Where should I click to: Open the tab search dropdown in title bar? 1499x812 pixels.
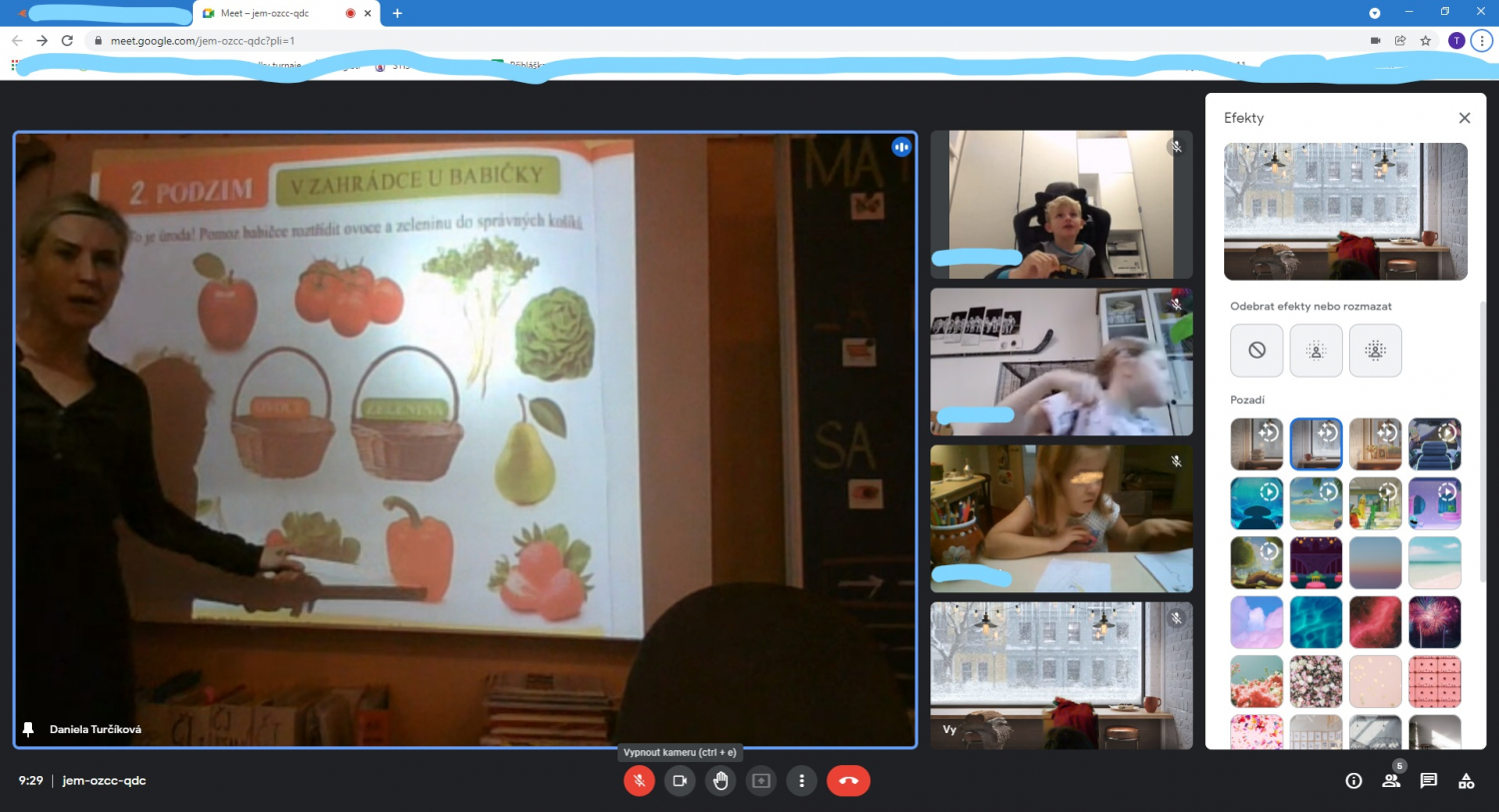[1374, 13]
